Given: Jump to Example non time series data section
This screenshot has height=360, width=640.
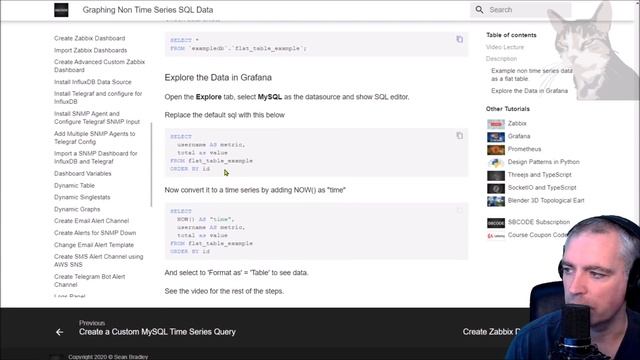Looking at the screenshot, I should coord(531,75).
